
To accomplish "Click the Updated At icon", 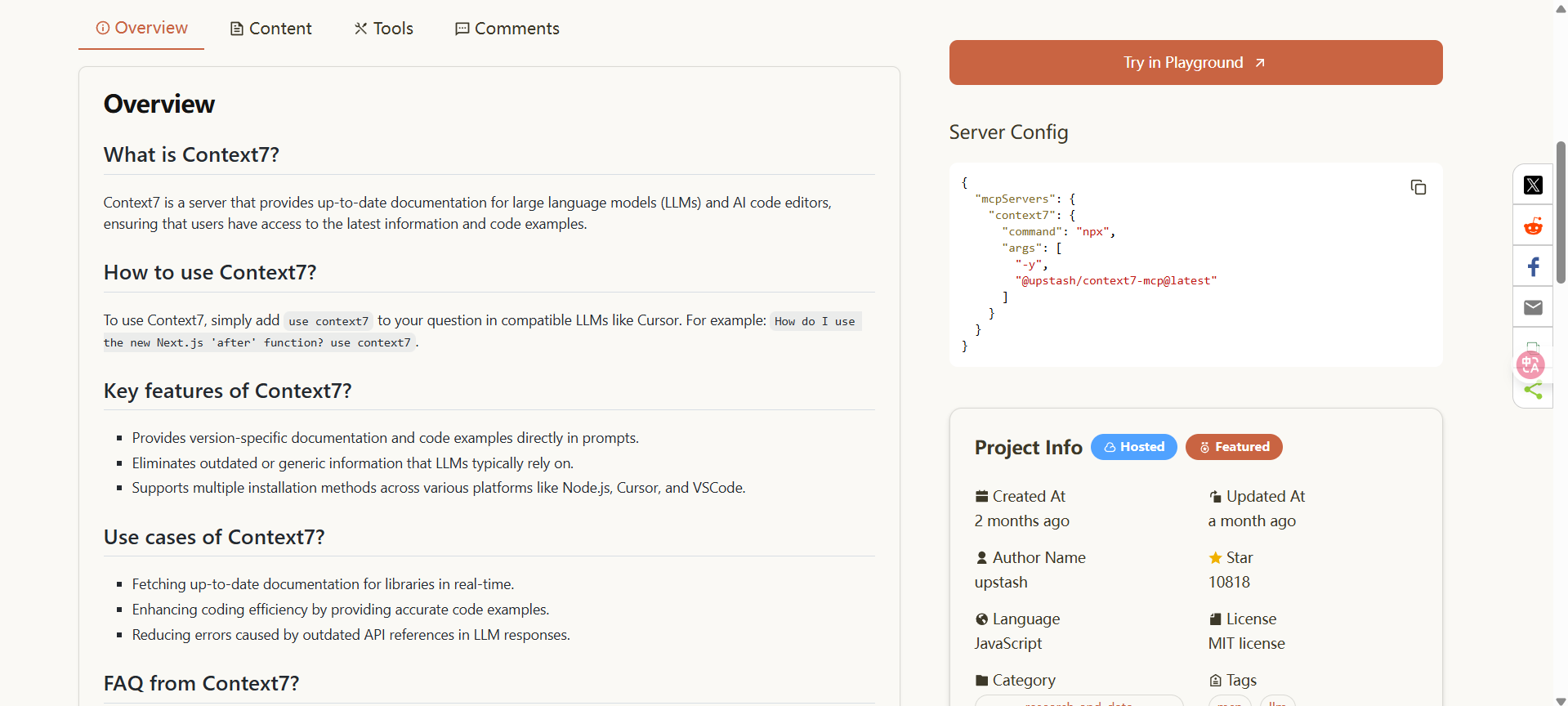I will (x=1215, y=496).
